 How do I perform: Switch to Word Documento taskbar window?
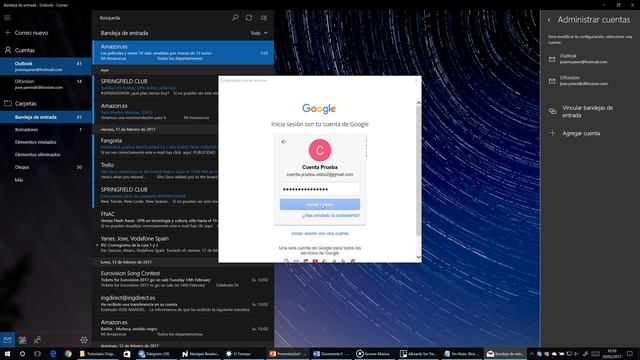(x=331, y=353)
